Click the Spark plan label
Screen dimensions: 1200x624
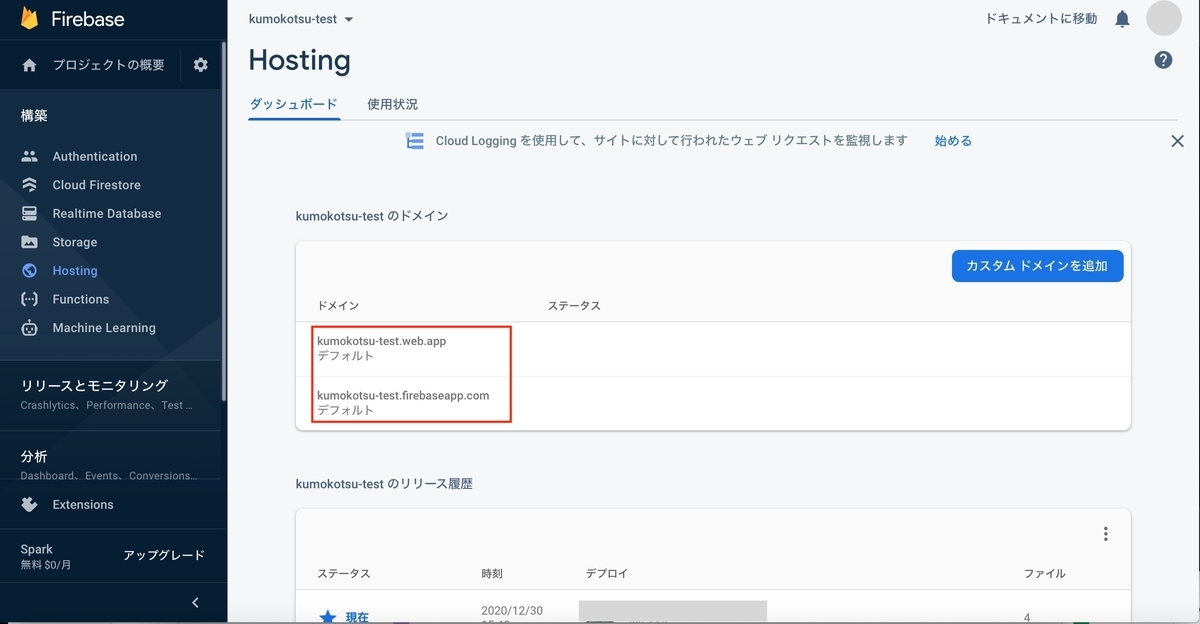pyautogui.click(x=37, y=549)
